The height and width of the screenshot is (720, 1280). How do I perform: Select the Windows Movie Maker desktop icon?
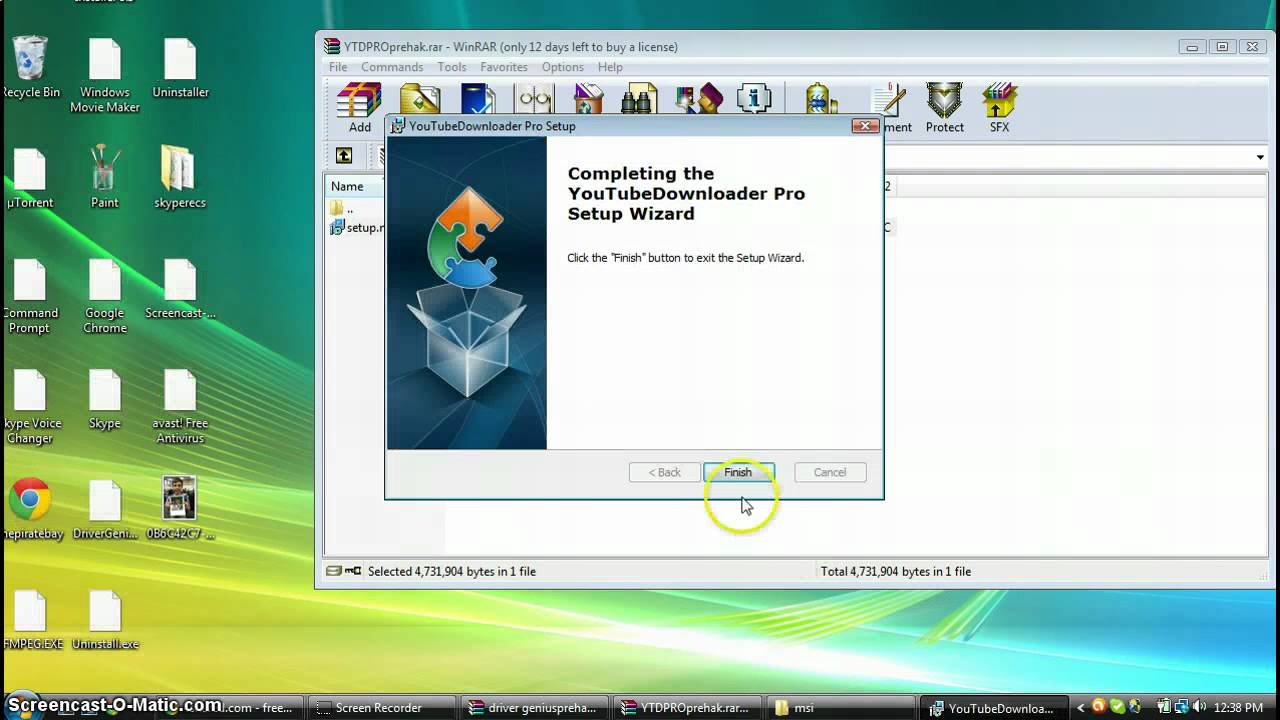(x=105, y=76)
